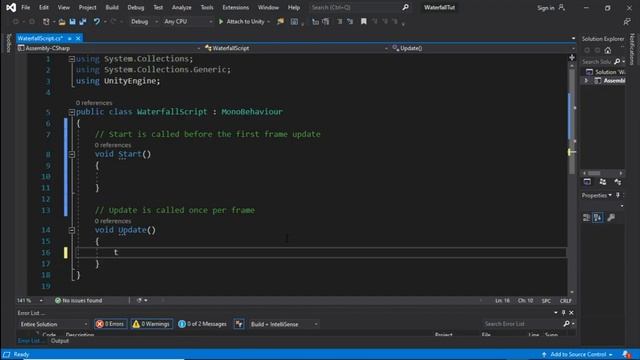Click the Home icon in Solution Explorer
The height and width of the screenshot is (360, 640).
click(608, 51)
